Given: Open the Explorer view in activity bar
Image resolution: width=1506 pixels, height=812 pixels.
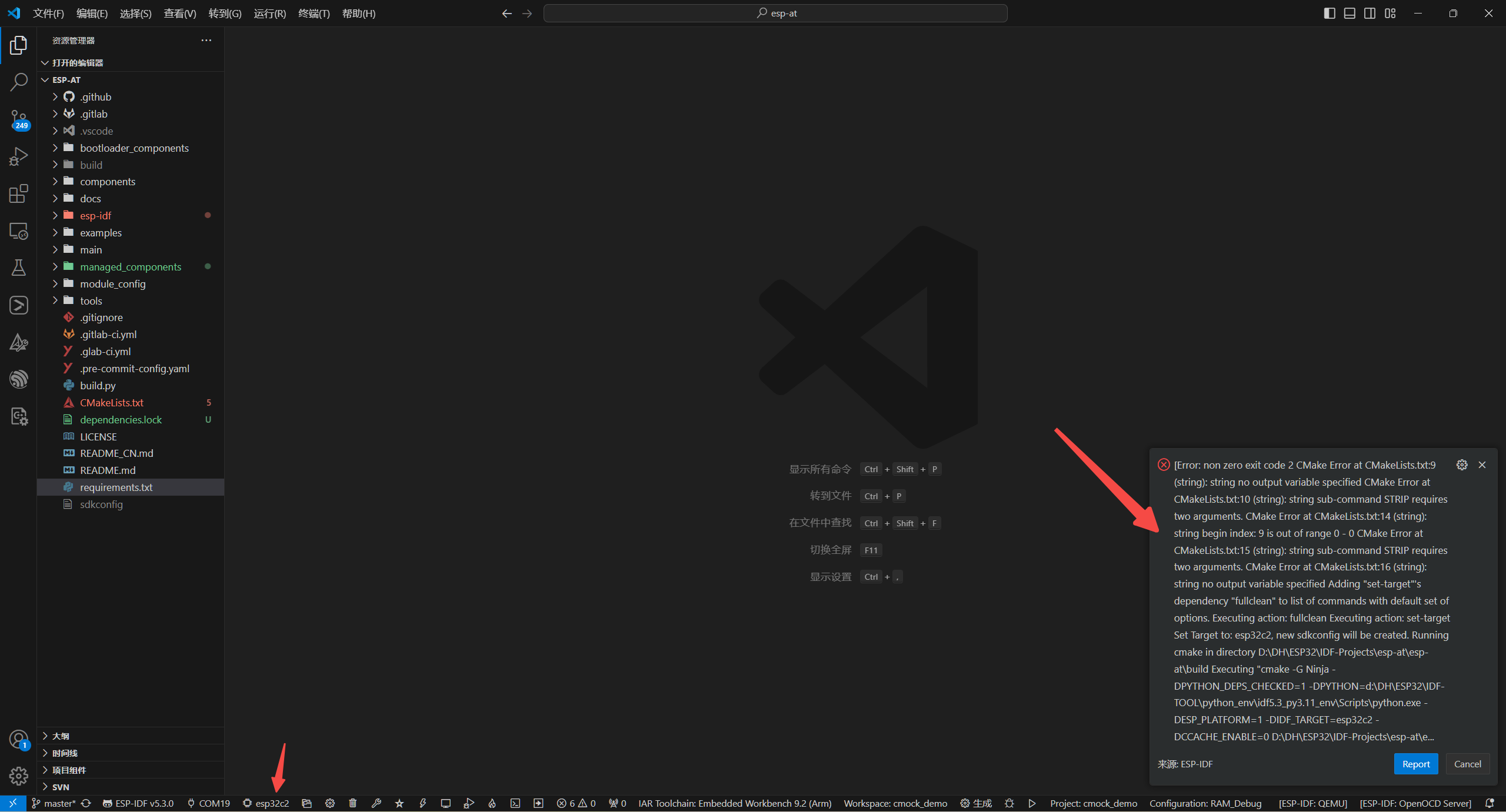Looking at the screenshot, I should click(x=18, y=45).
